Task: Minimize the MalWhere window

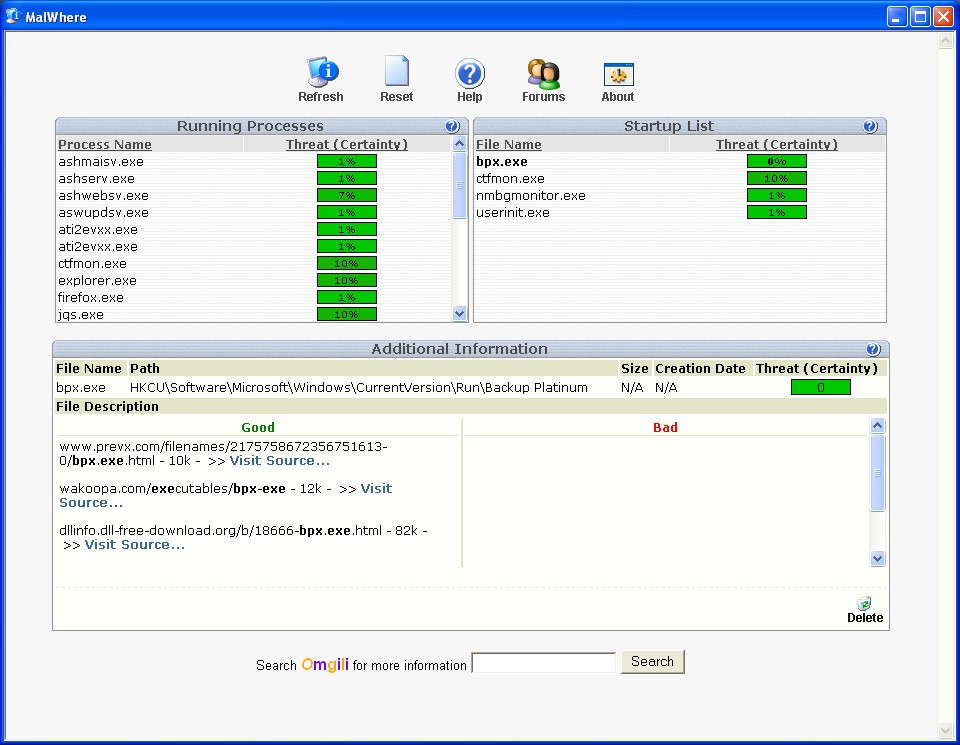Action: tap(896, 17)
